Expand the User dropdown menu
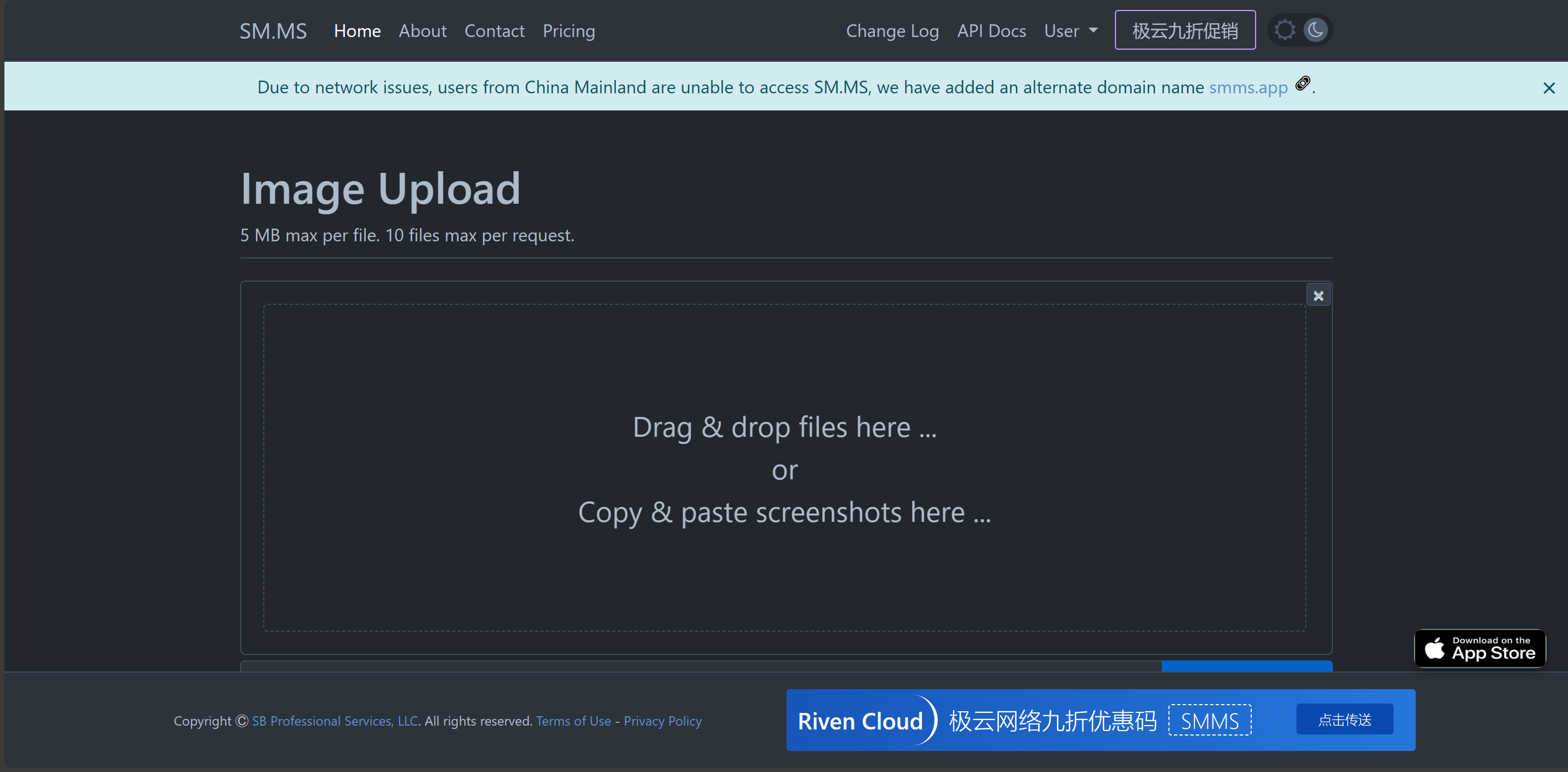1568x772 pixels. [x=1069, y=30]
